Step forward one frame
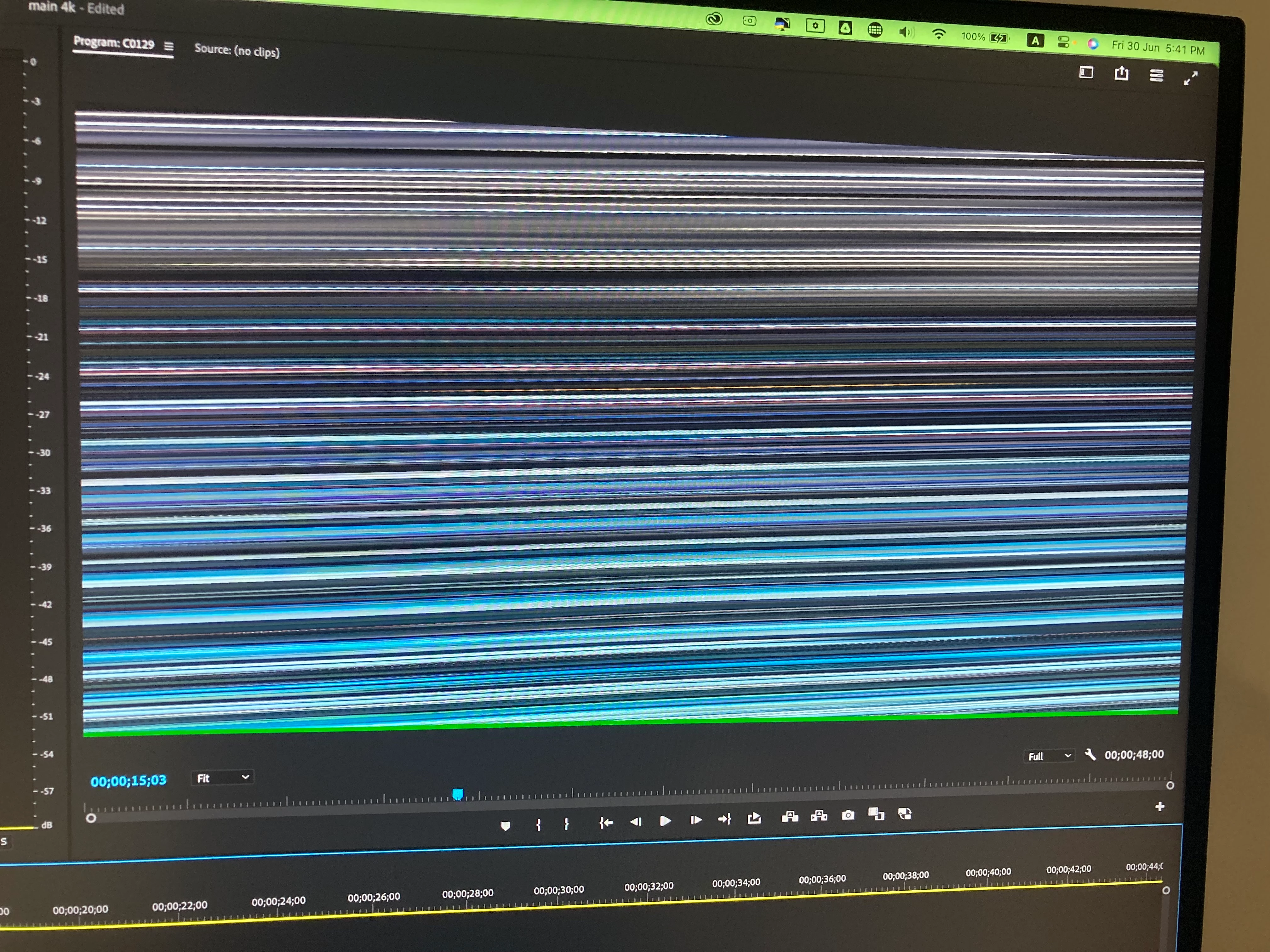The height and width of the screenshot is (952, 1270). point(695,820)
